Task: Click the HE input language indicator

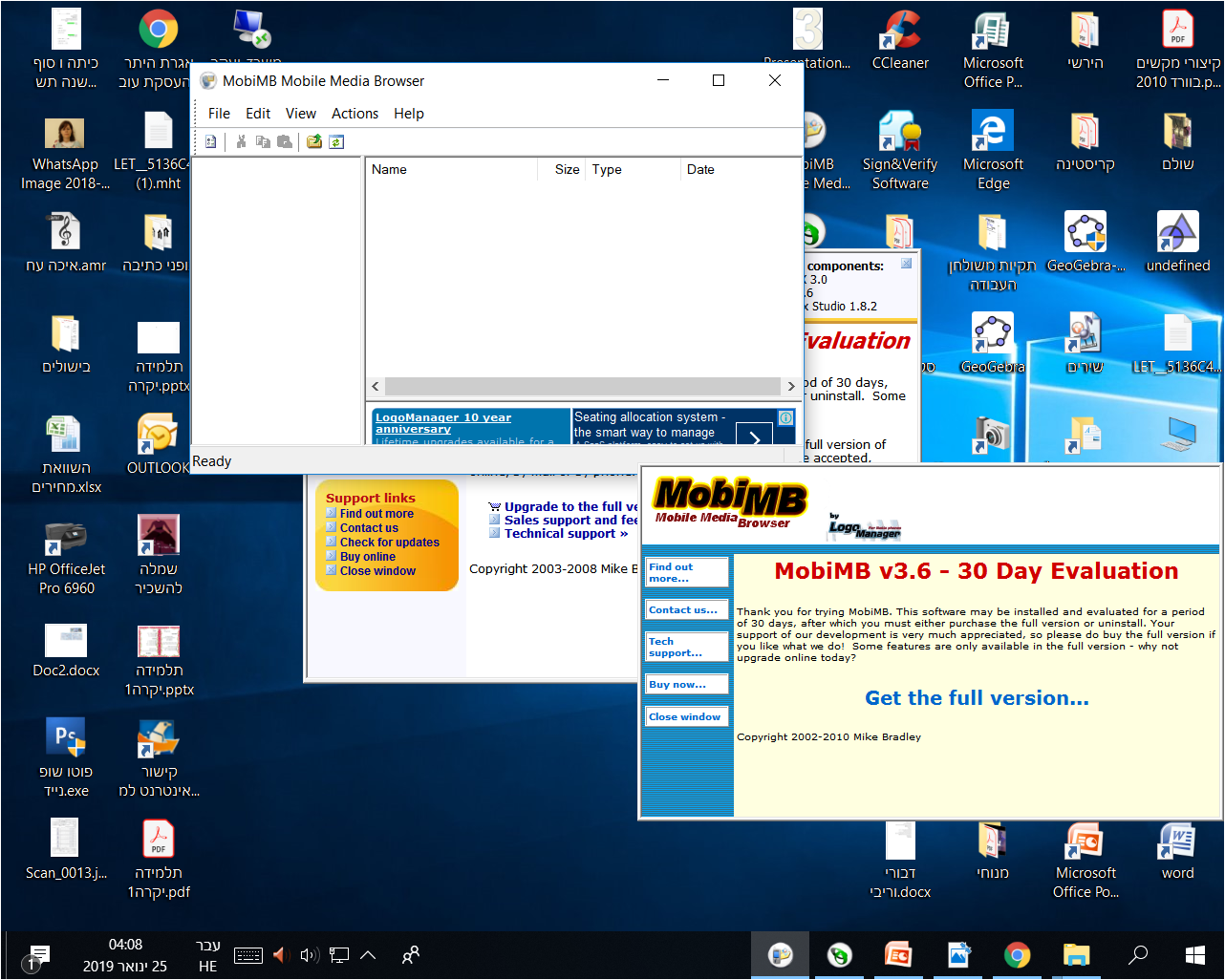Action: tap(207, 956)
